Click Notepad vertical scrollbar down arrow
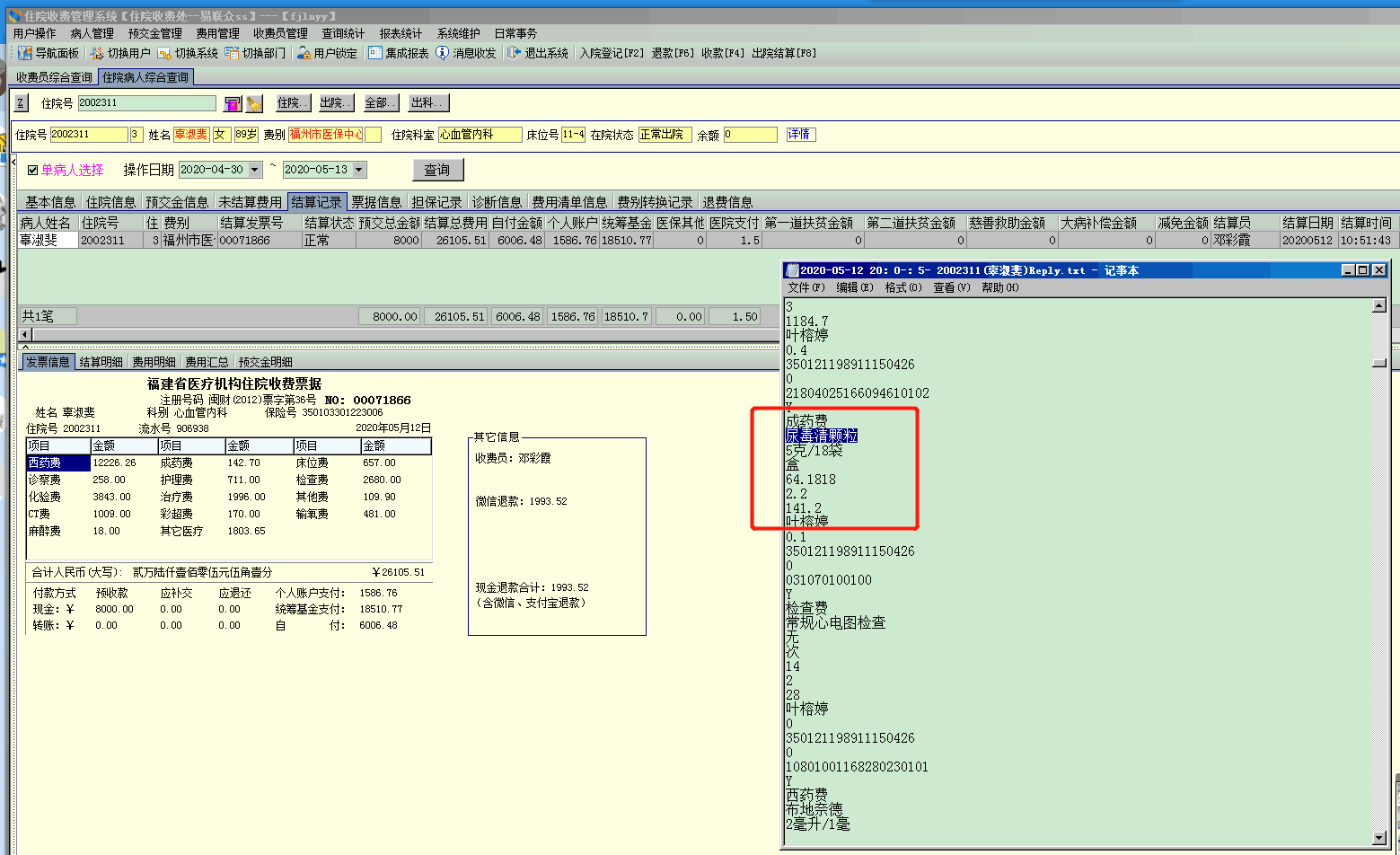The image size is (1400, 855). [1379, 839]
